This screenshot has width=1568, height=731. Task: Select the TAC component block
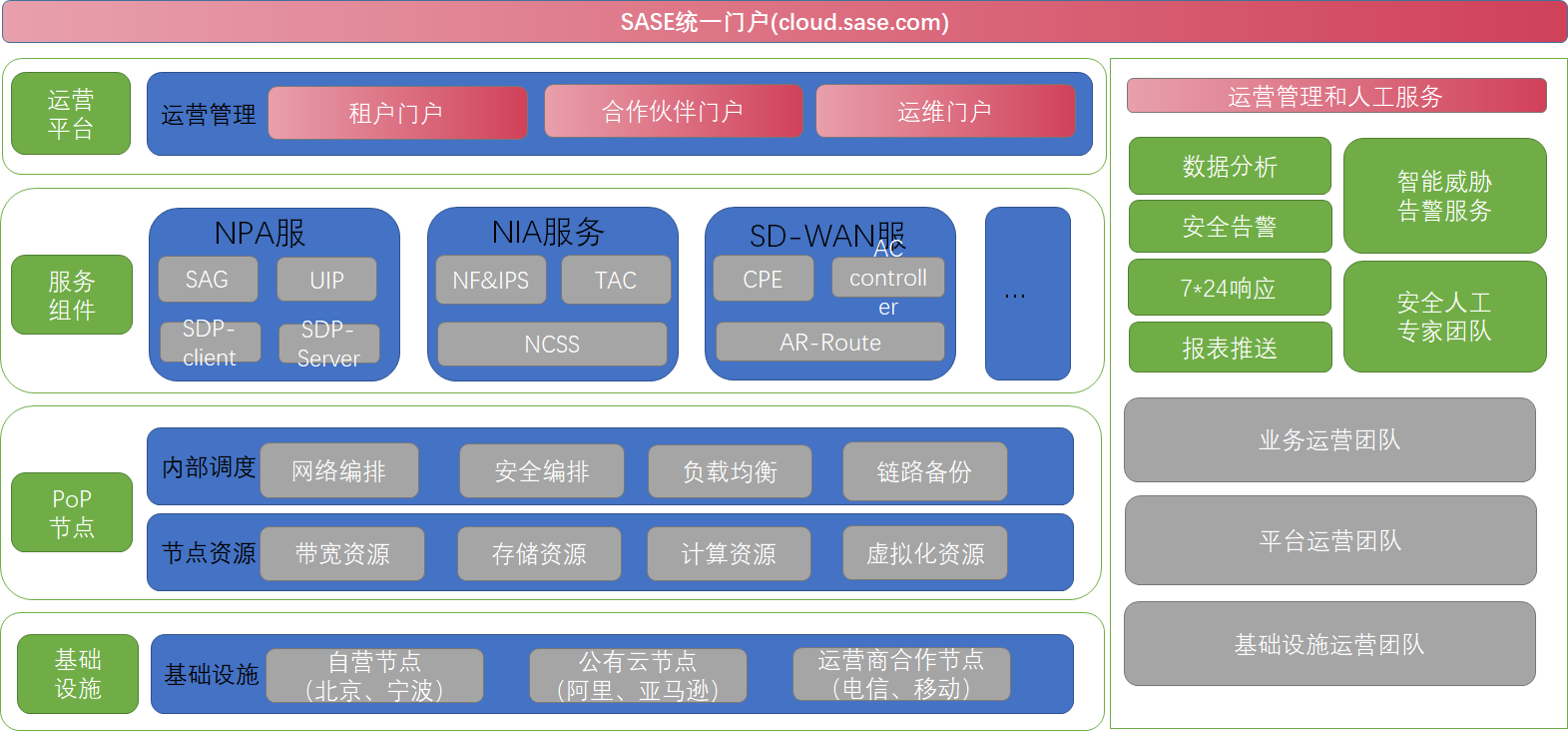[616, 281]
